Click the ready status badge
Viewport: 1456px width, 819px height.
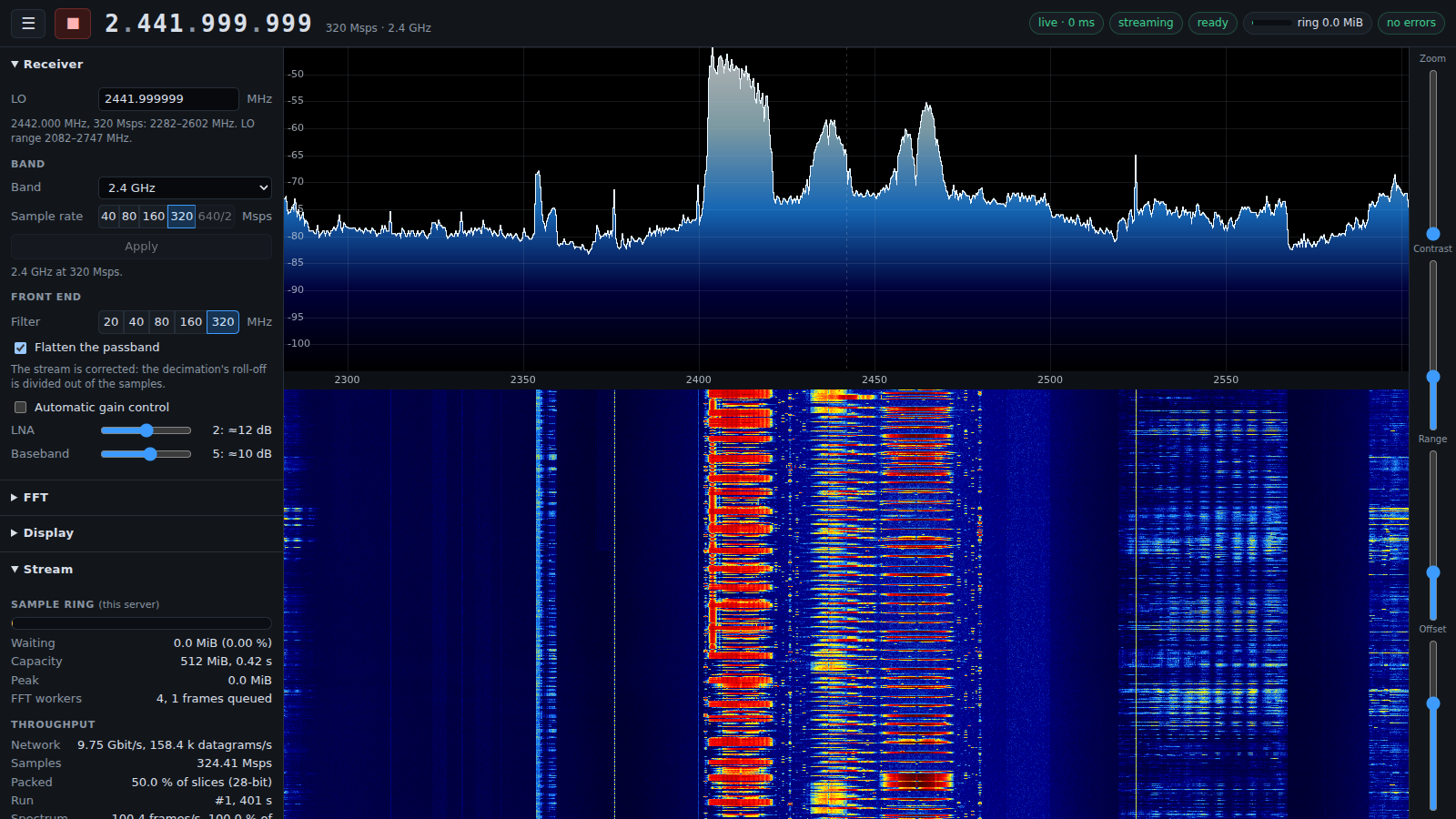1212,23
